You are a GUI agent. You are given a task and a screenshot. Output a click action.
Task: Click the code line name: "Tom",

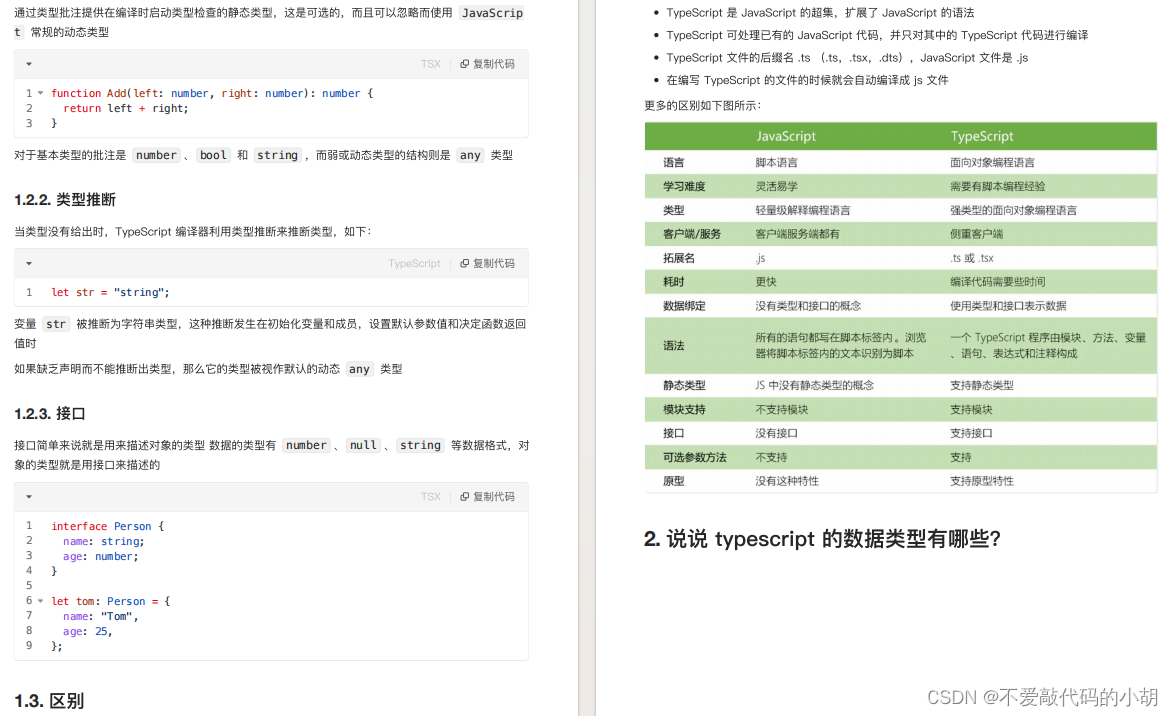pos(101,616)
